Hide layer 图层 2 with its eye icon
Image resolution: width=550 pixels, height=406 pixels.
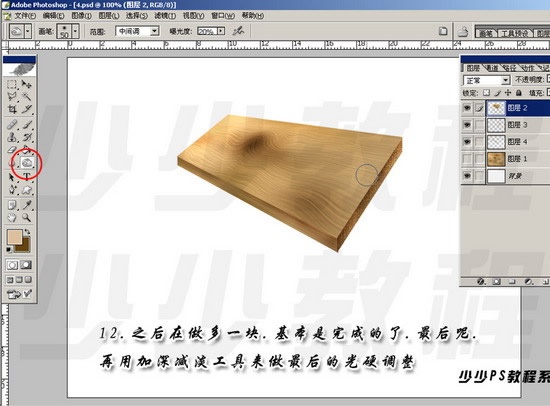click(x=467, y=108)
